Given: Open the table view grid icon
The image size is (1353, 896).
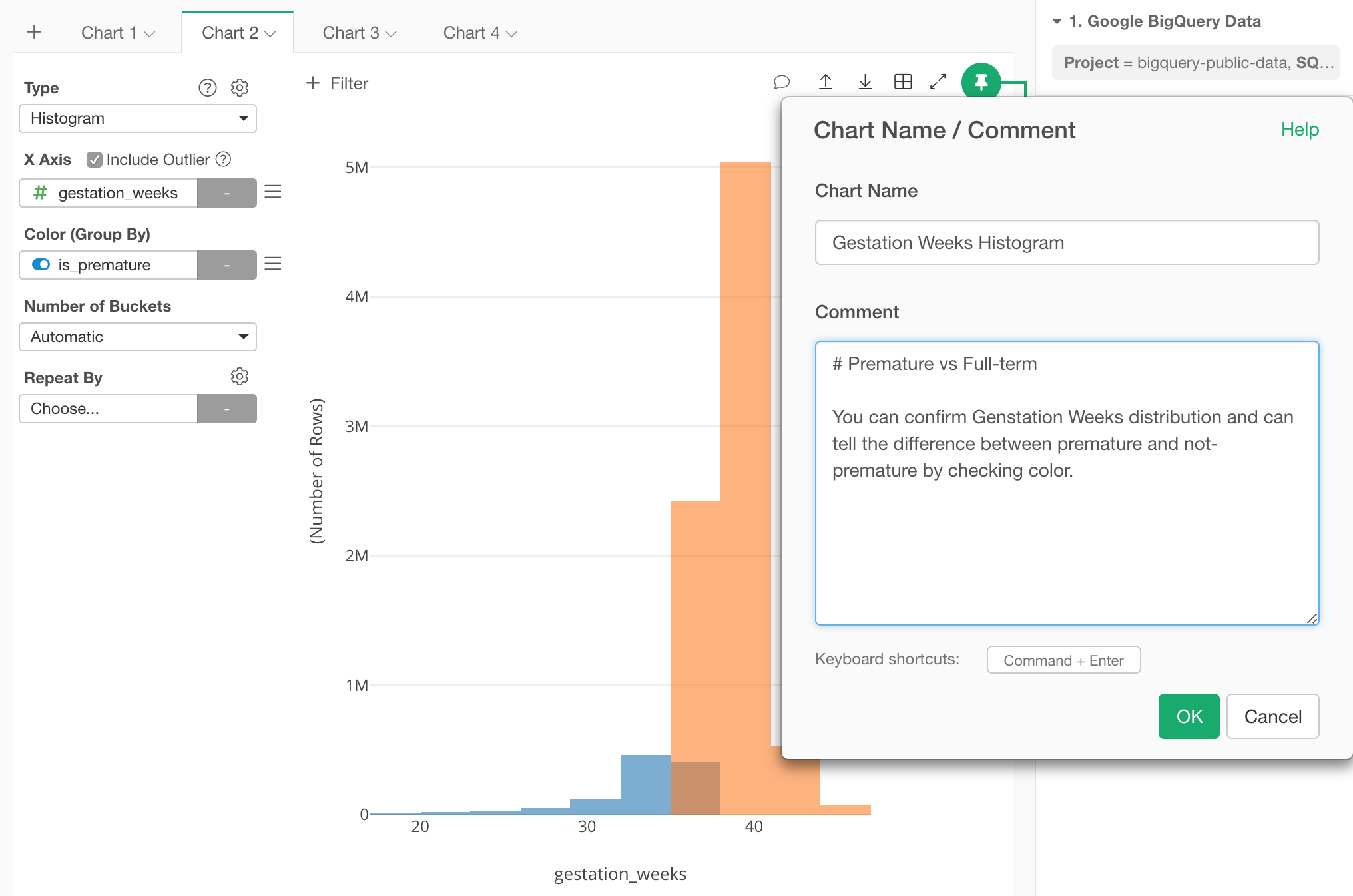Looking at the screenshot, I should (x=903, y=82).
